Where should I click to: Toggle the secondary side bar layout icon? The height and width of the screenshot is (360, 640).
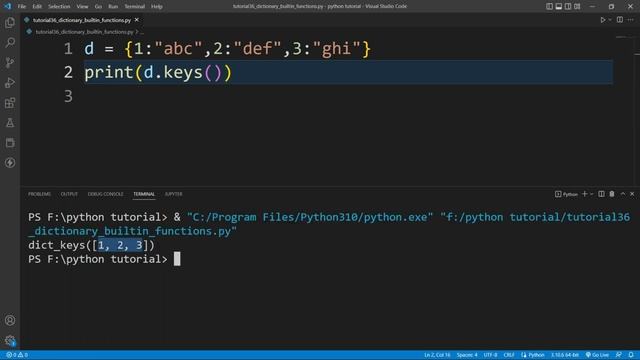pos(568,6)
